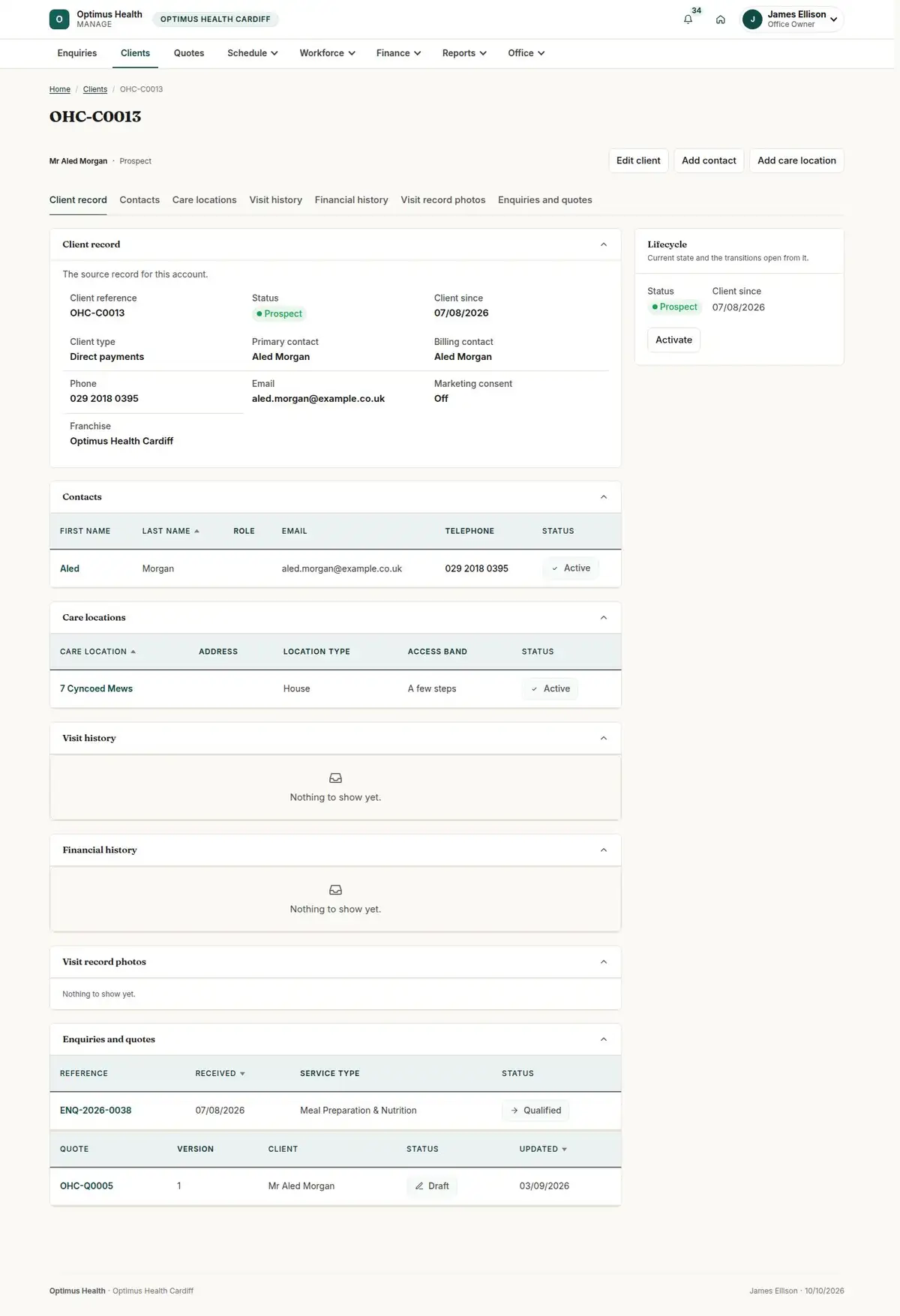The image size is (900, 1316).
Task: Switch to the Visit history tab
Action: pos(276,200)
